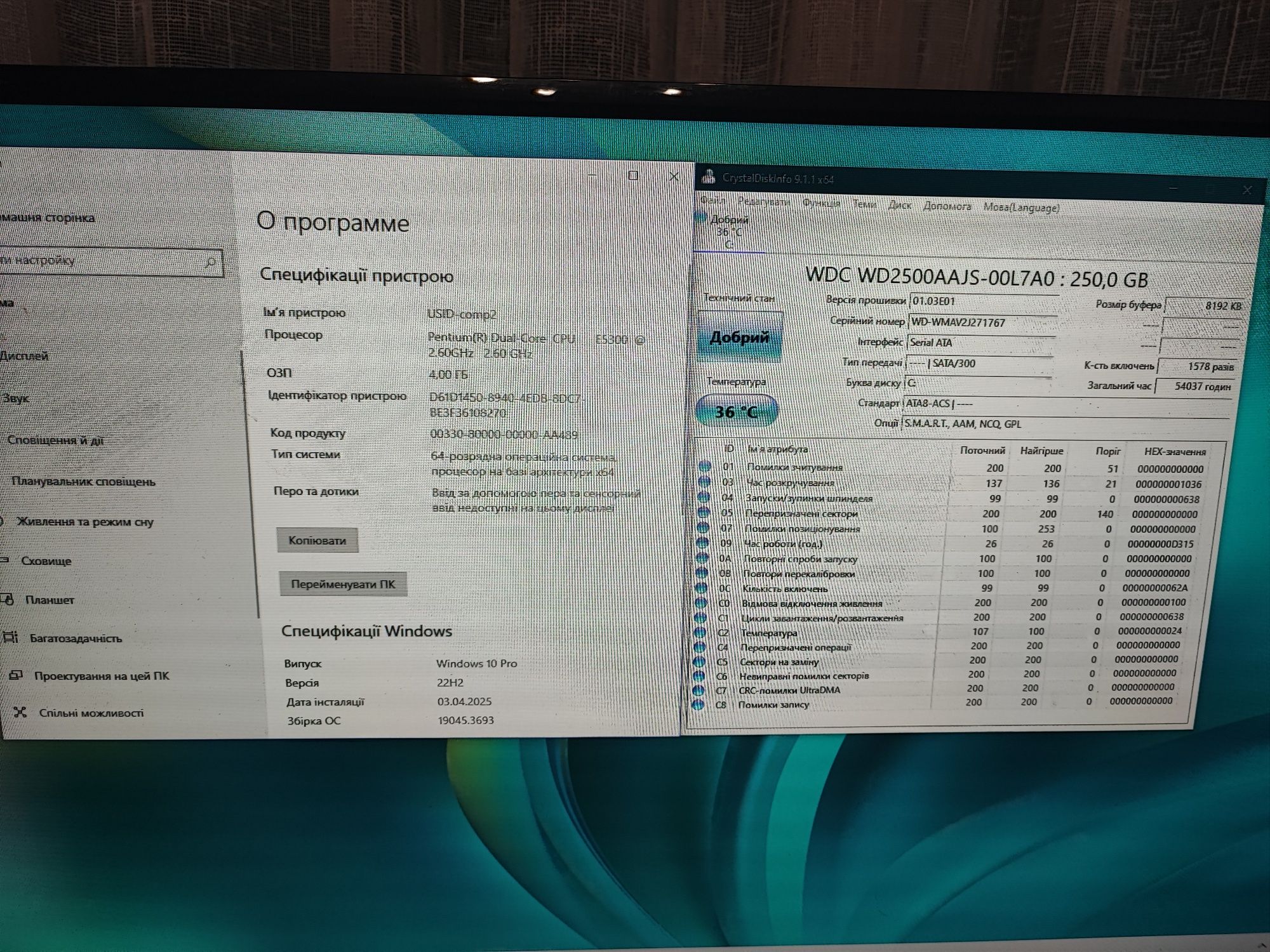Click the status circle for attribute C1

(700, 618)
